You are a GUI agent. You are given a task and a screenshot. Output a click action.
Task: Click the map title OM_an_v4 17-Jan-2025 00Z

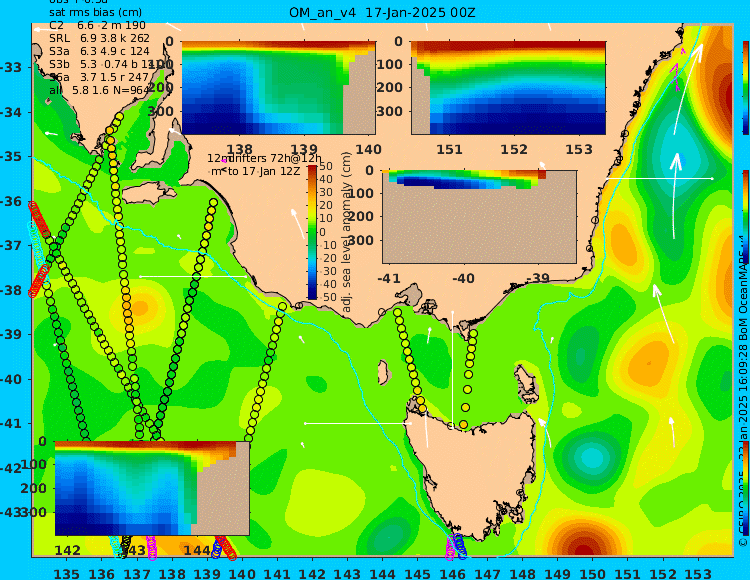(382, 13)
